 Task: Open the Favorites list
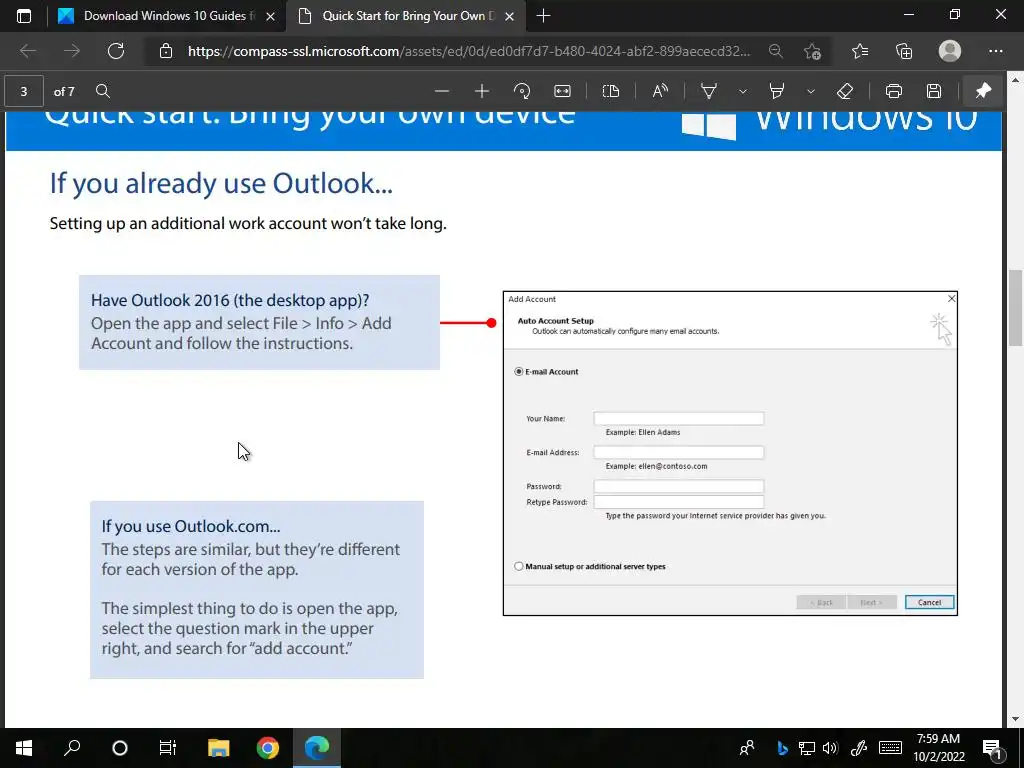tap(860, 51)
